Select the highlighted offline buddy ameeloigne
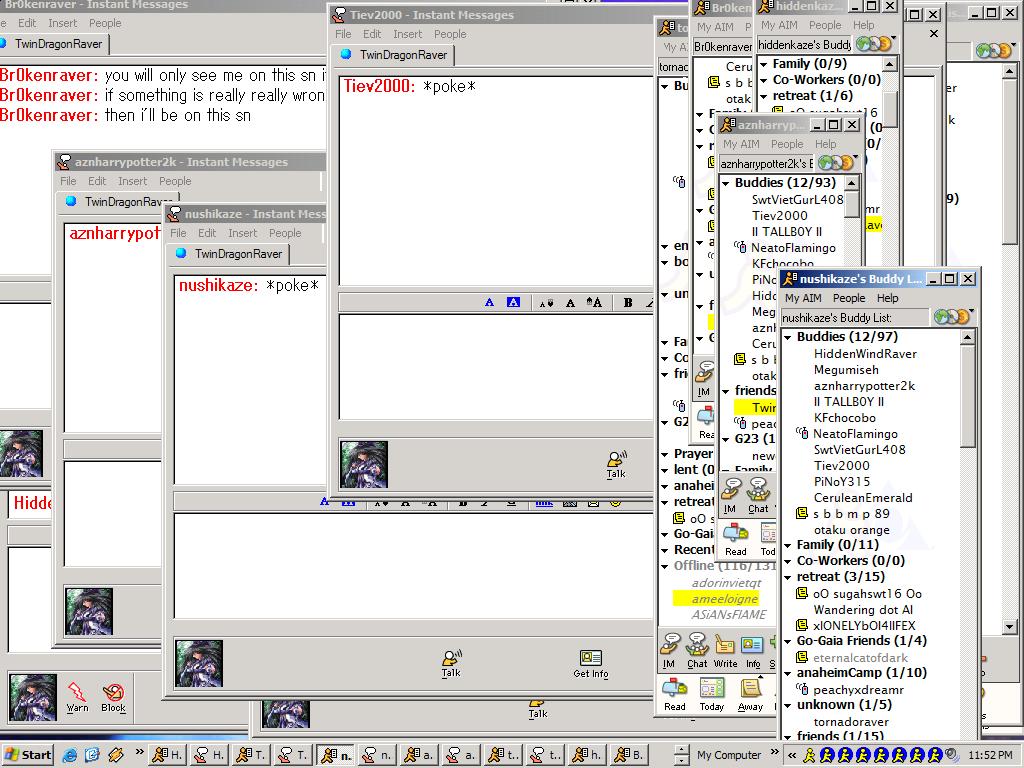This screenshot has width=1024, height=768. [725, 599]
